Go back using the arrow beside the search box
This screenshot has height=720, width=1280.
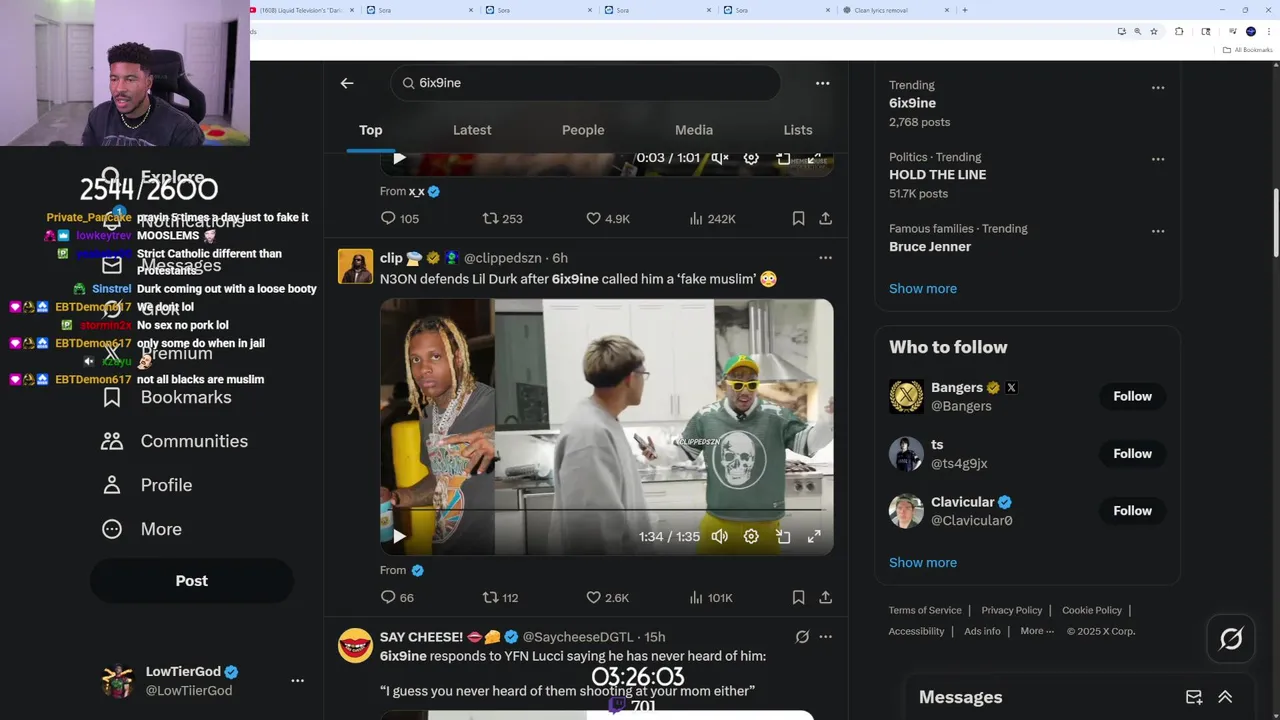pyautogui.click(x=347, y=83)
